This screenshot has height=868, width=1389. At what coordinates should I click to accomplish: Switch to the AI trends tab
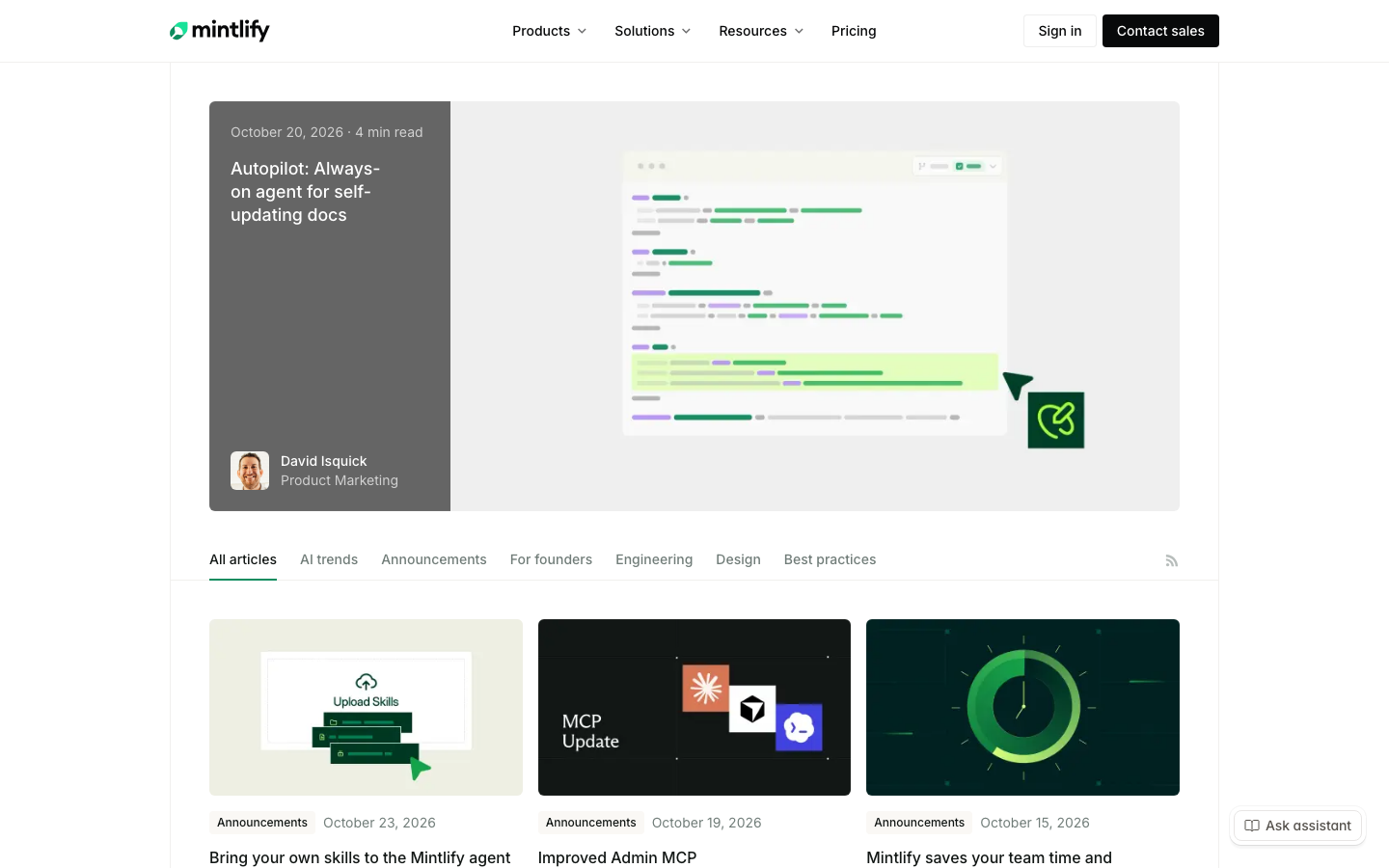point(329,559)
